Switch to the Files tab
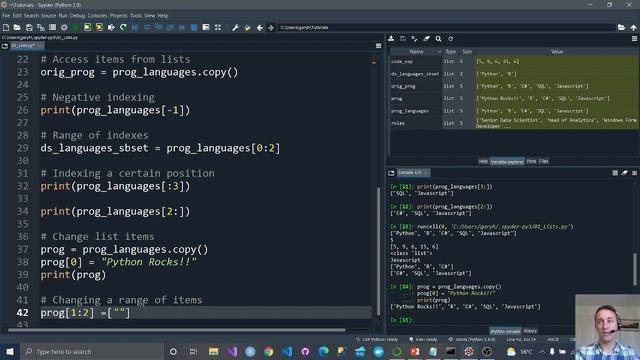The image size is (640, 360). [543, 161]
